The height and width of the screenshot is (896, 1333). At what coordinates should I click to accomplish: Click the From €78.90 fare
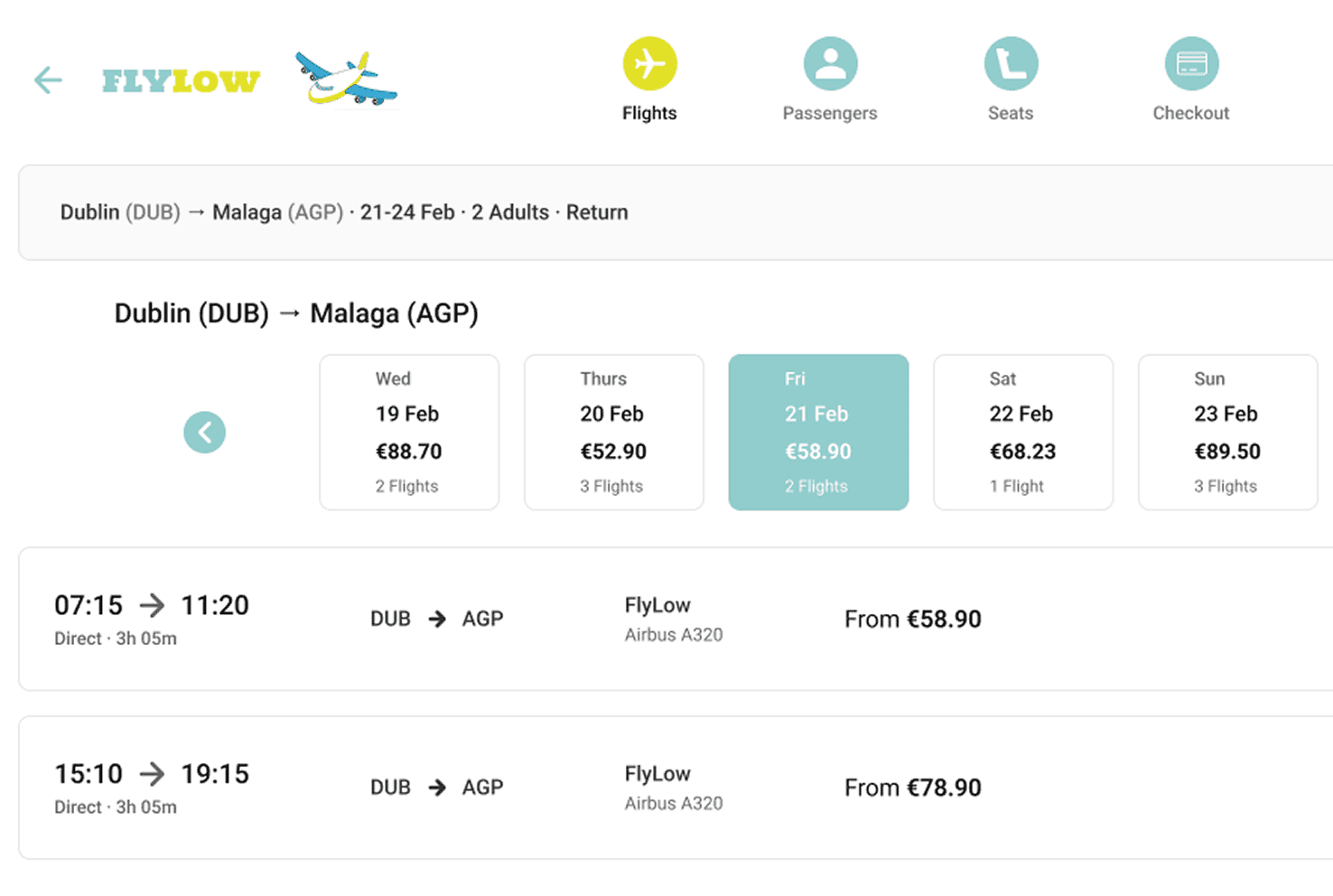(x=912, y=789)
